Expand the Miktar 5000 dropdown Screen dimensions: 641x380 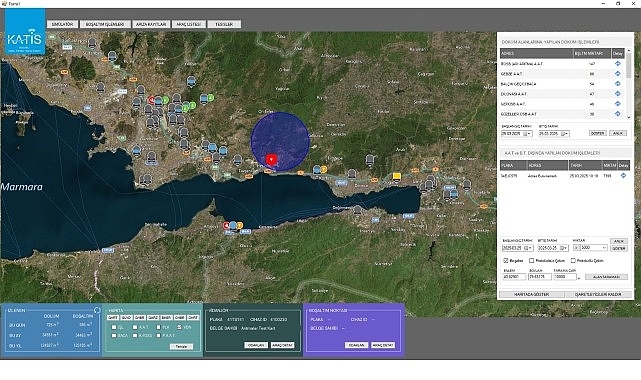pos(604,248)
